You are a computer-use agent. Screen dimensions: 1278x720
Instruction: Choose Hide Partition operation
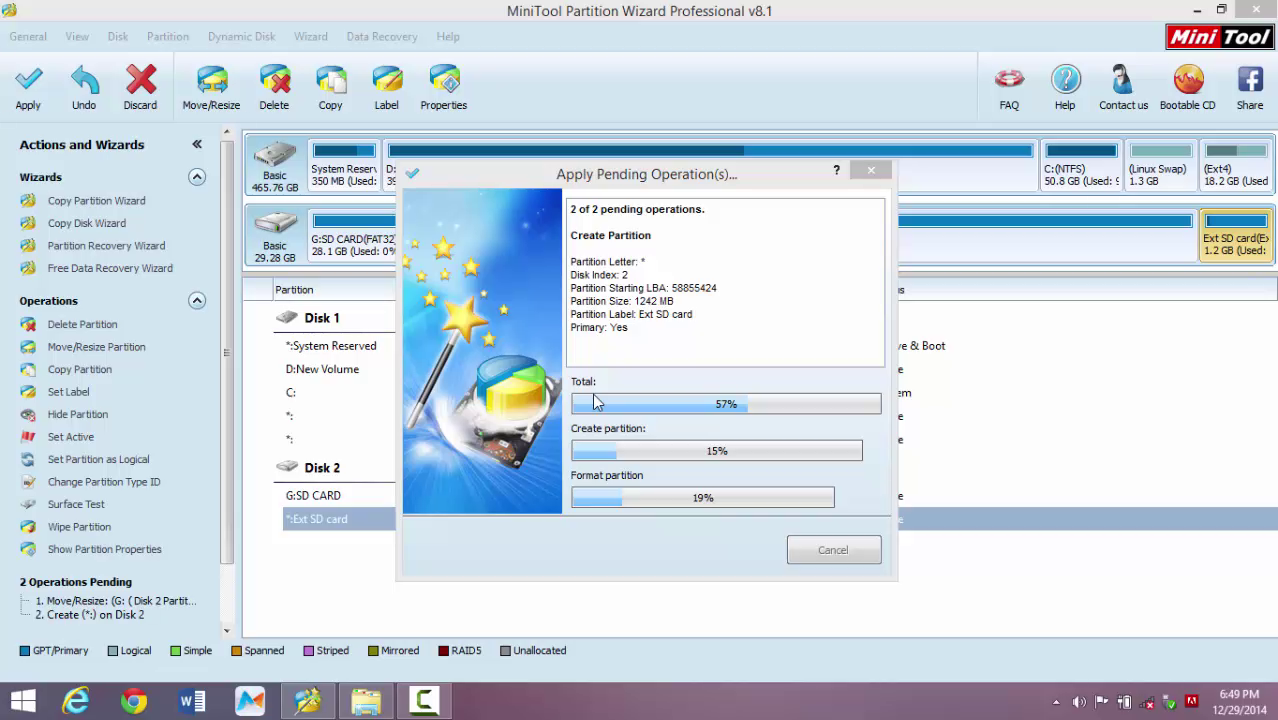77,414
